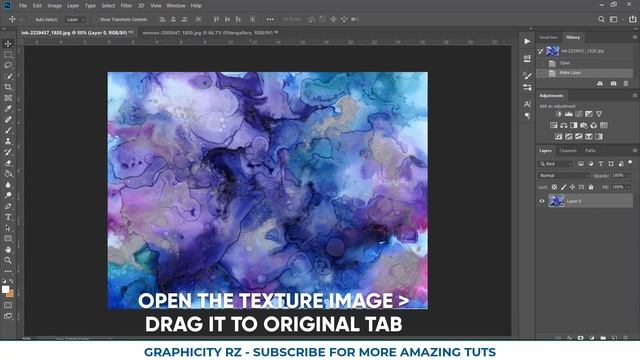The width and height of the screenshot is (640, 360).
Task: Open the File menu
Action: coord(23,6)
